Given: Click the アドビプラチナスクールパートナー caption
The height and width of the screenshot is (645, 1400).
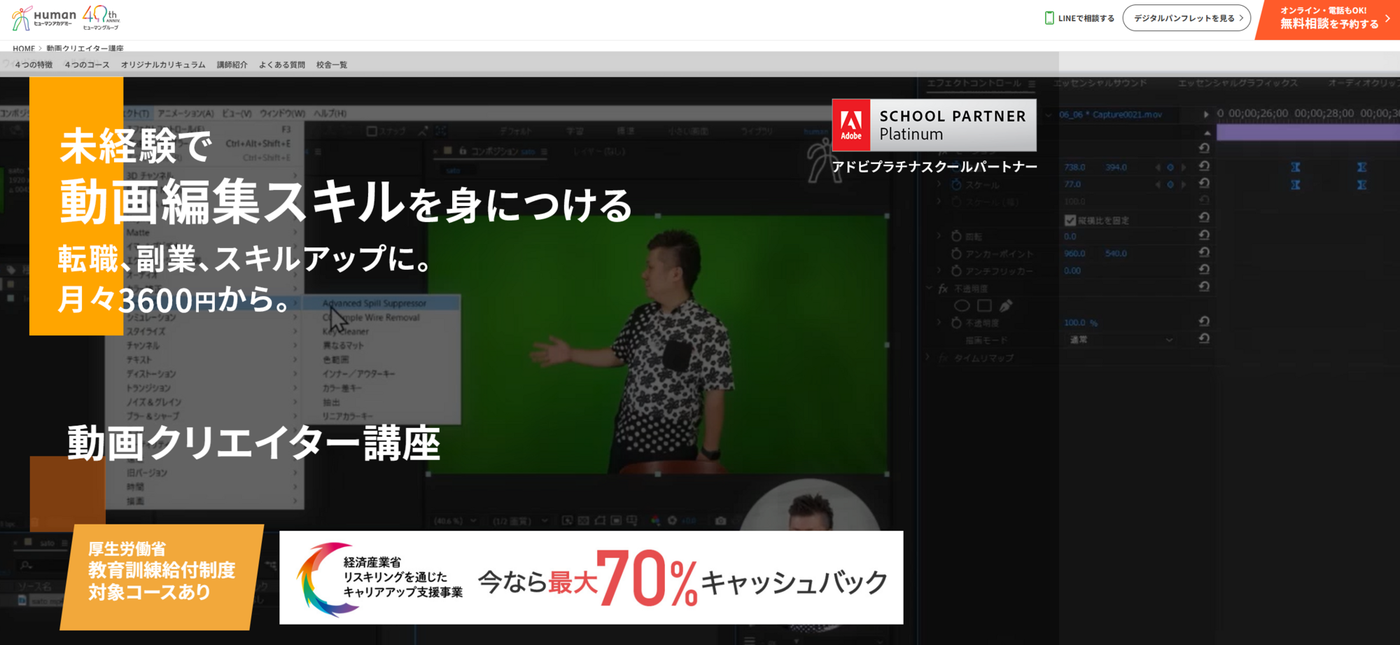Looking at the screenshot, I should (934, 166).
